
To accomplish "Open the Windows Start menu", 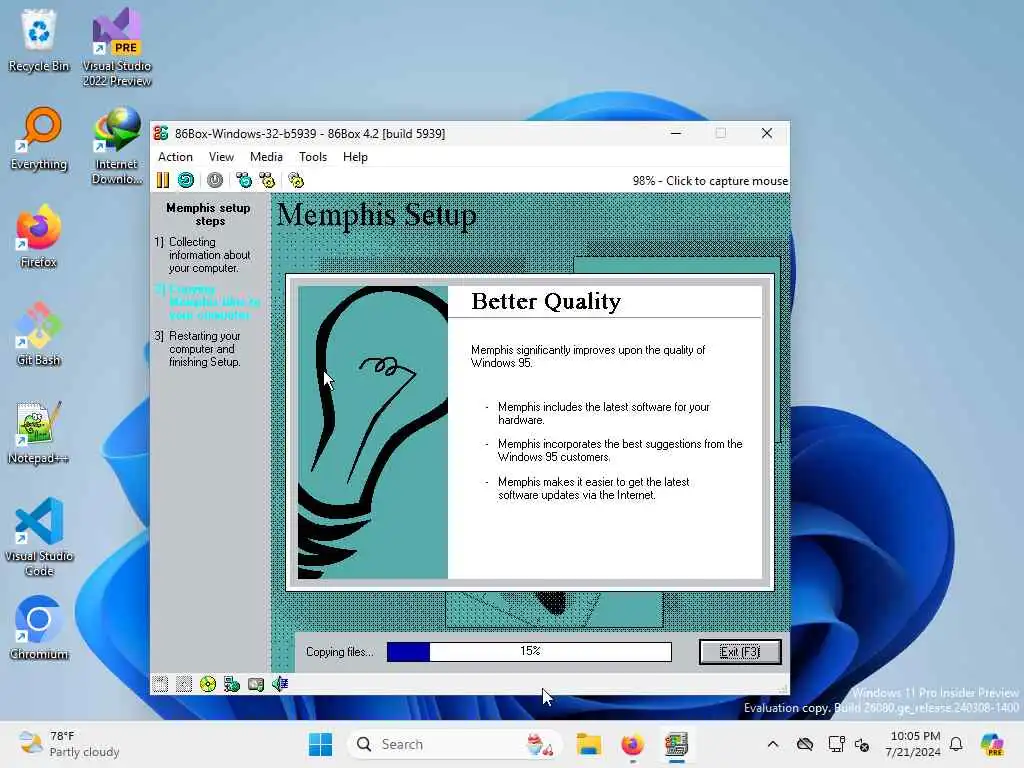I will coord(320,744).
